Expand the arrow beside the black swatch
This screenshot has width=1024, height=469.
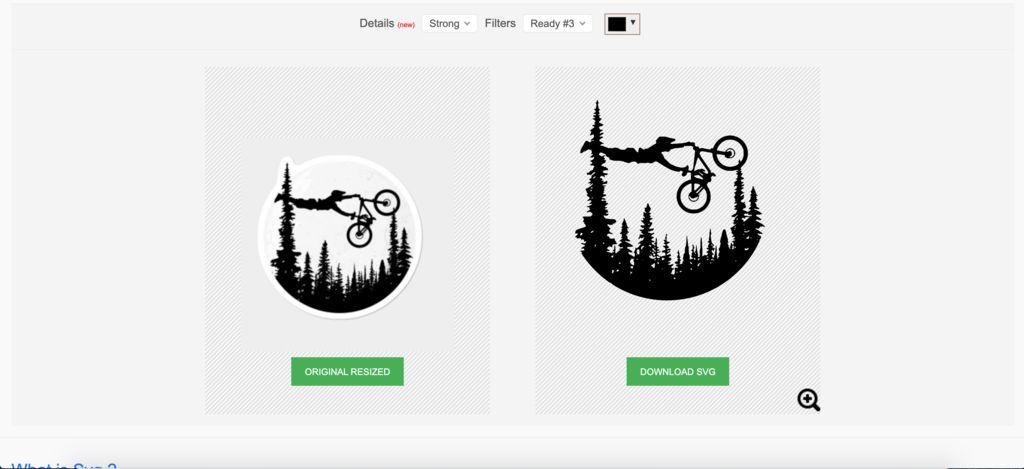tap(633, 23)
